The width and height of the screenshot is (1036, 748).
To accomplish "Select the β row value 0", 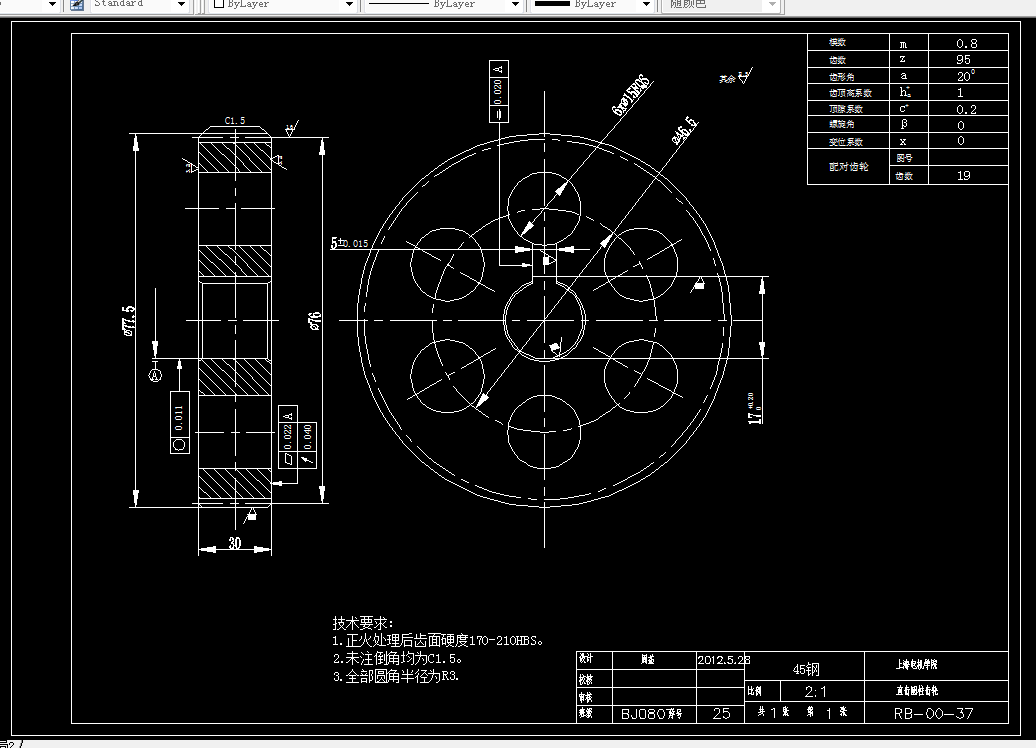I will coord(961,126).
